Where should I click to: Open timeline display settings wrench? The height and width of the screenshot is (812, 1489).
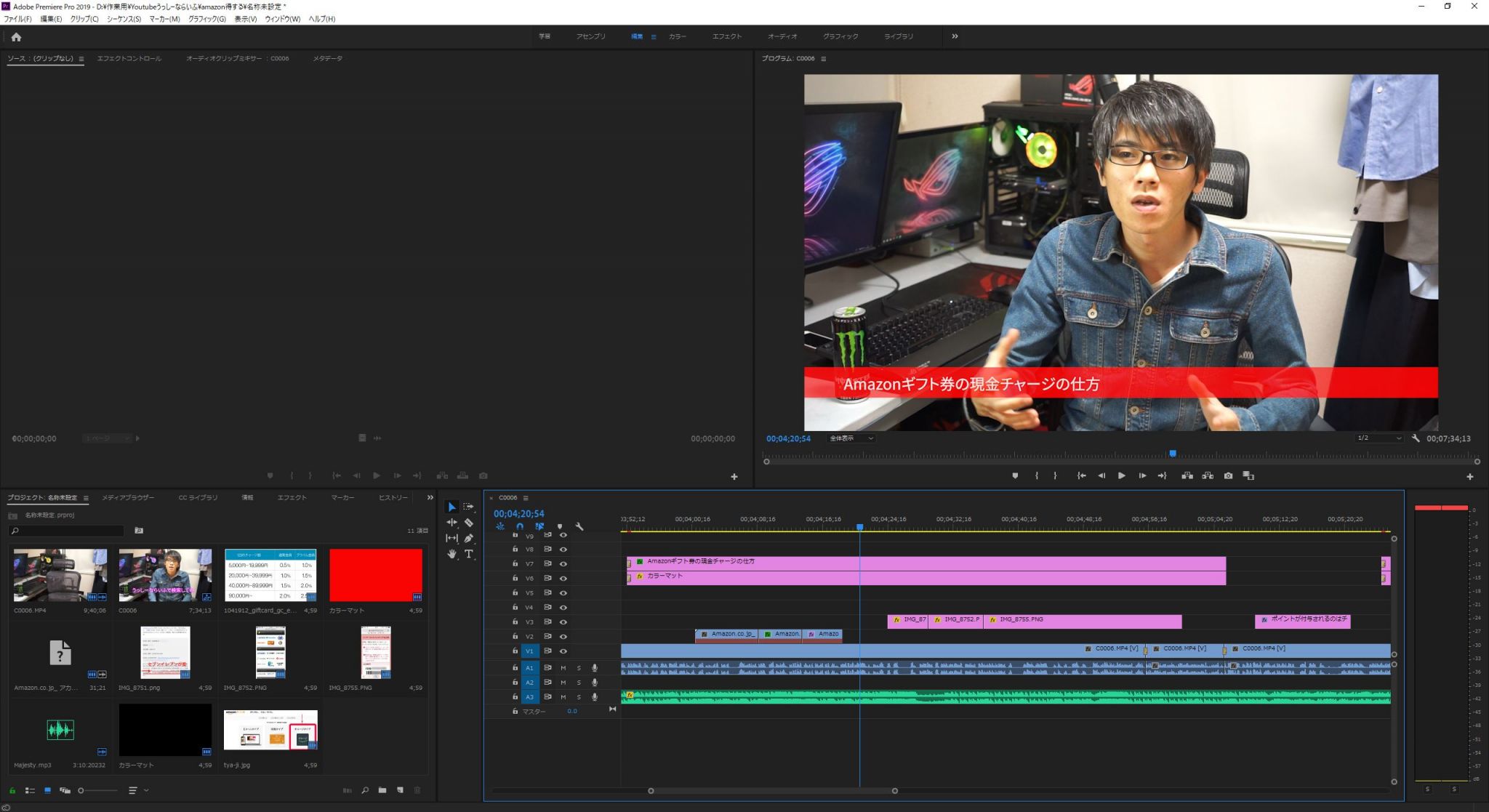tap(579, 526)
